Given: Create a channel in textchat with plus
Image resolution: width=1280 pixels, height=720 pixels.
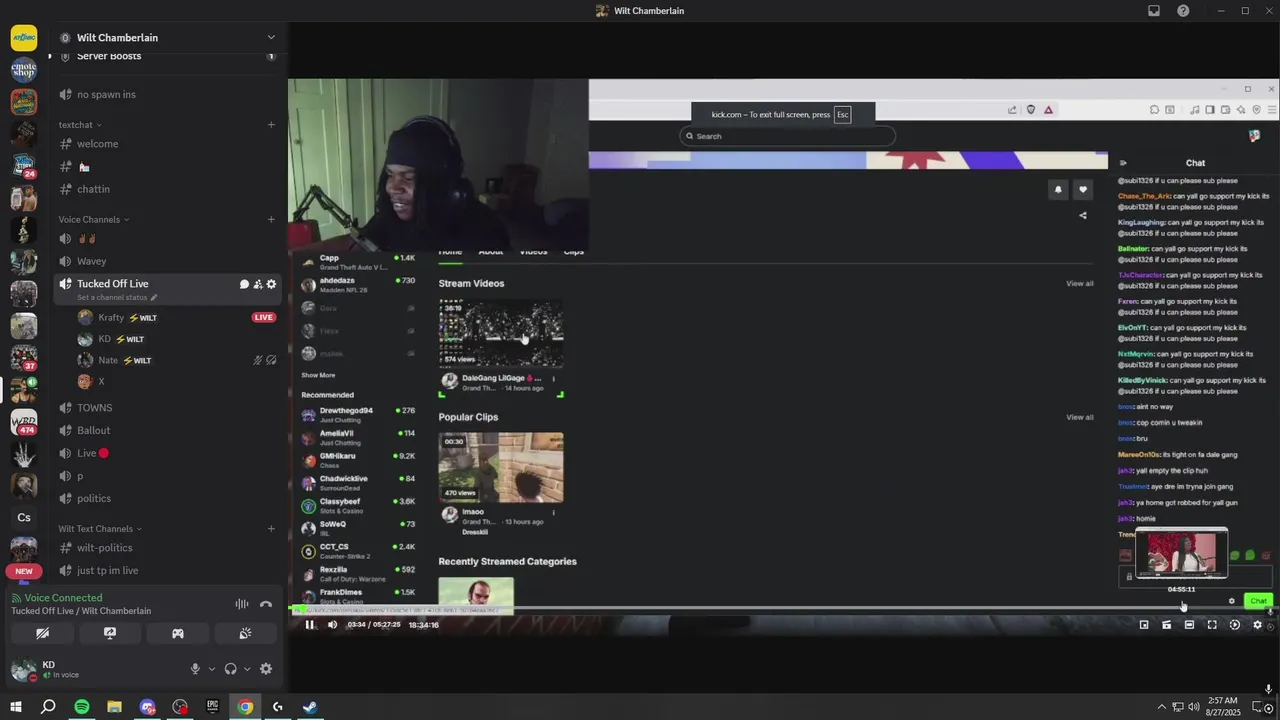Looking at the screenshot, I should [x=271, y=125].
